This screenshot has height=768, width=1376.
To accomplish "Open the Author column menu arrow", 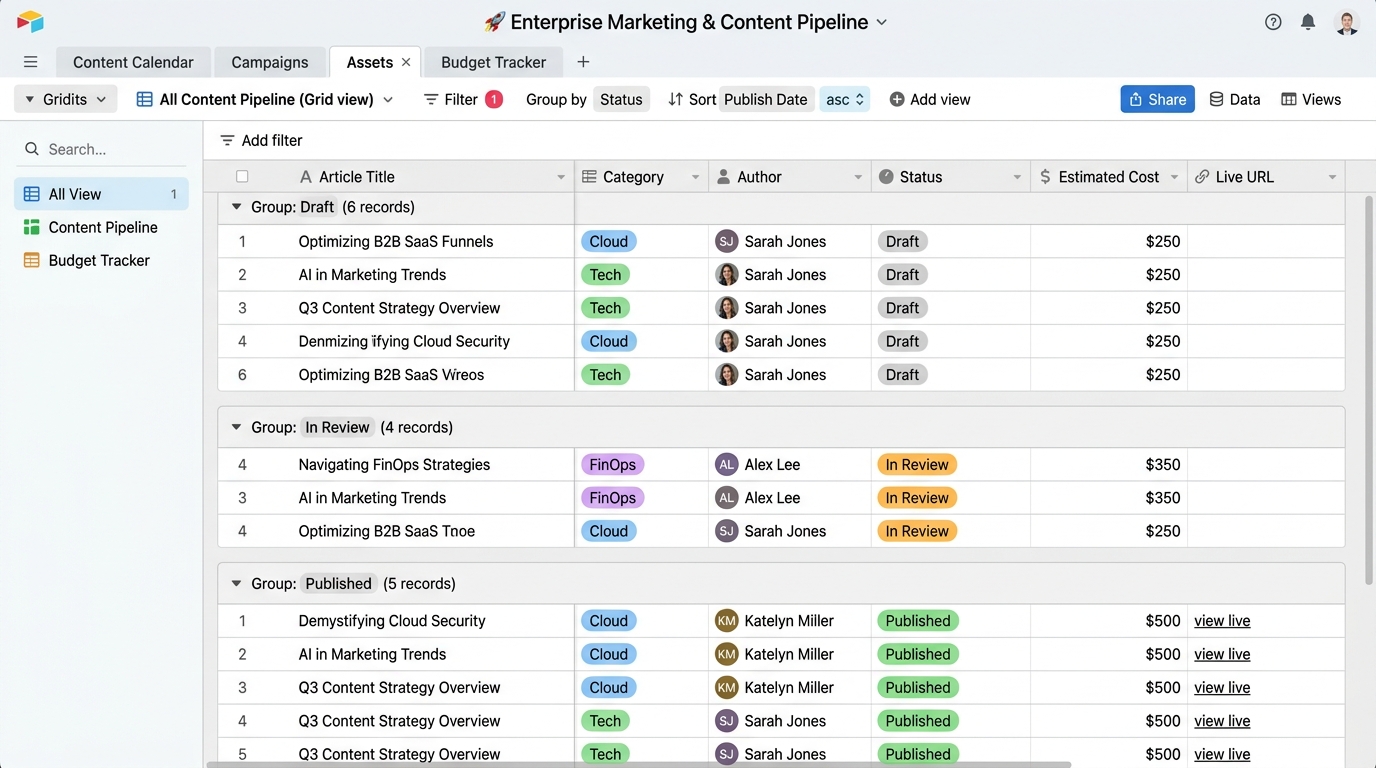I will [858, 177].
